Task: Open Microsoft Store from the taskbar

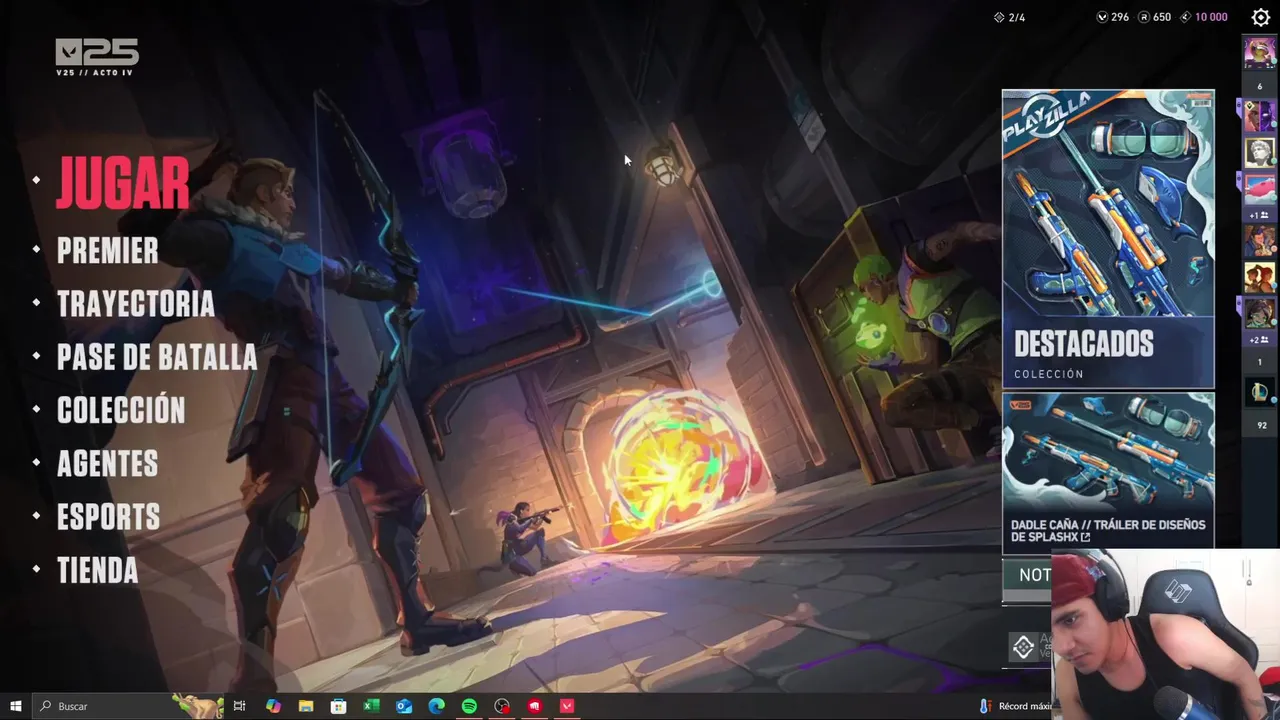Action: coord(339,706)
